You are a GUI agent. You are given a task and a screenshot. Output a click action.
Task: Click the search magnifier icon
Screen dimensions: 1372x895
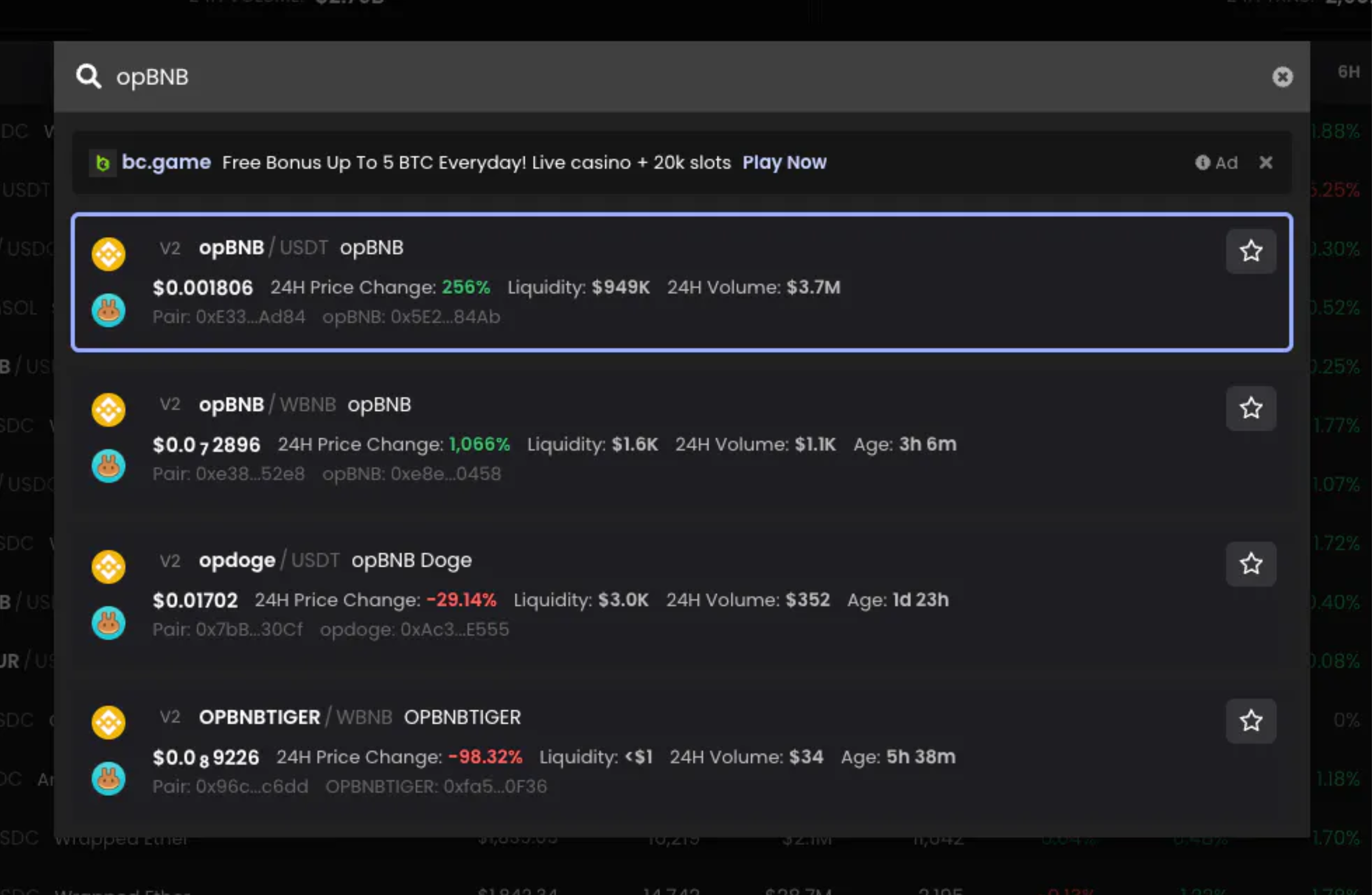click(x=88, y=76)
